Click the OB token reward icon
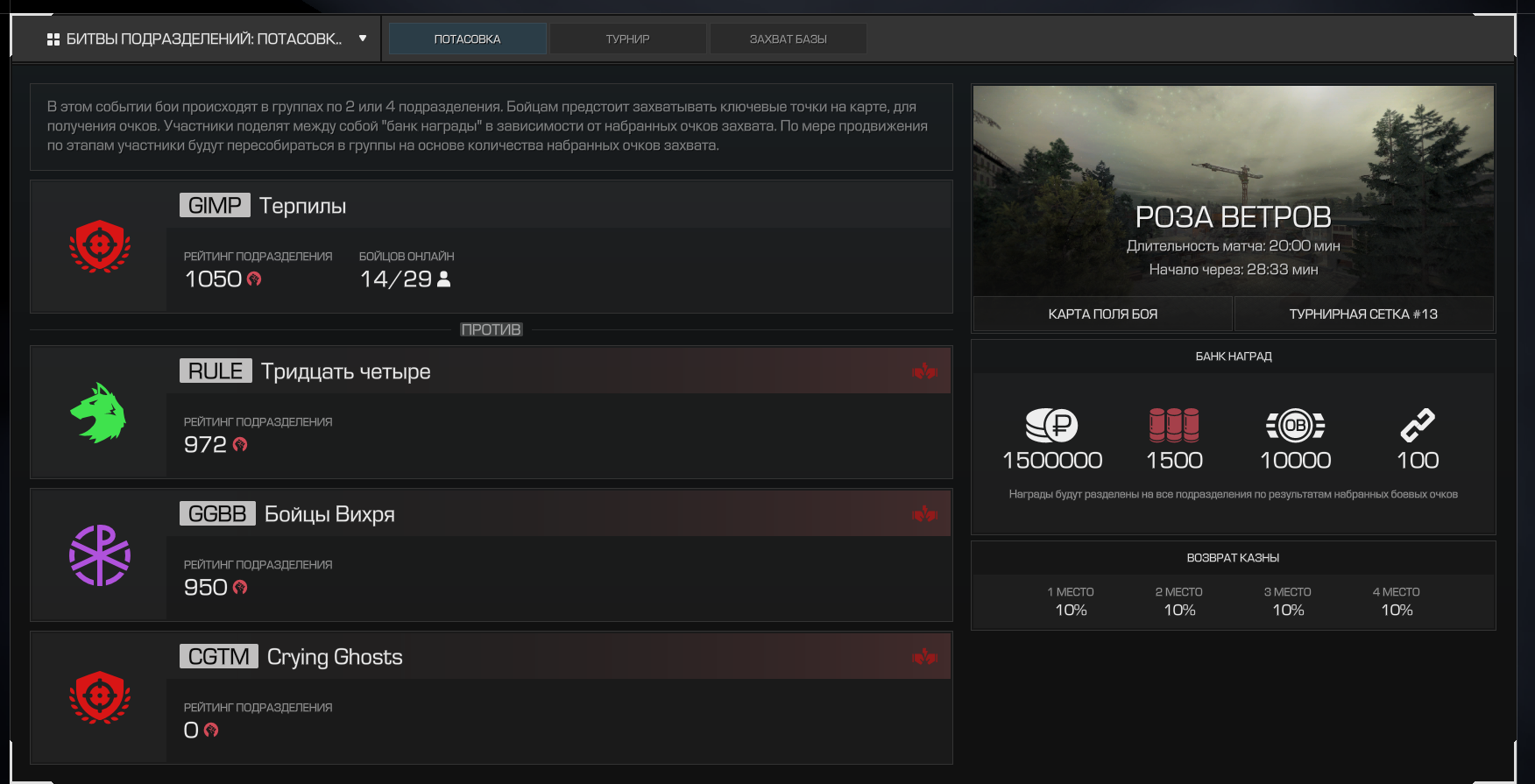The image size is (1535, 784). click(x=1295, y=426)
